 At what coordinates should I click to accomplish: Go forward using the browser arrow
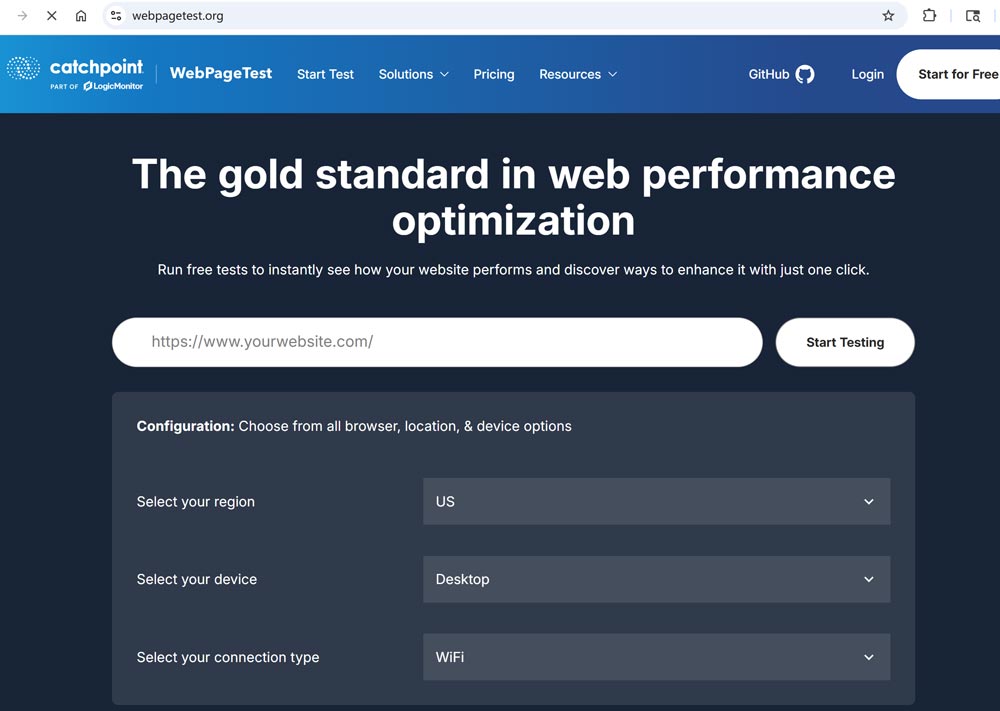click(x=20, y=16)
